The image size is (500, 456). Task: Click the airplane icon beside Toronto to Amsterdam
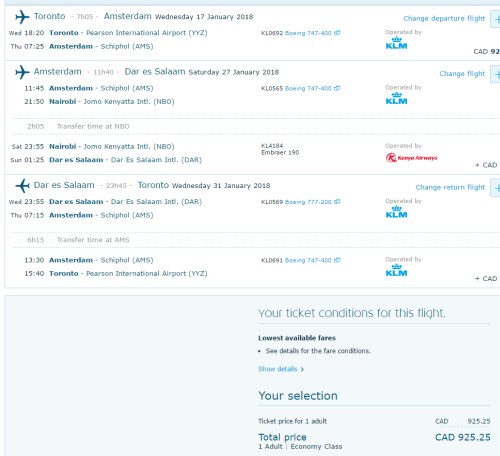coord(22,17)
